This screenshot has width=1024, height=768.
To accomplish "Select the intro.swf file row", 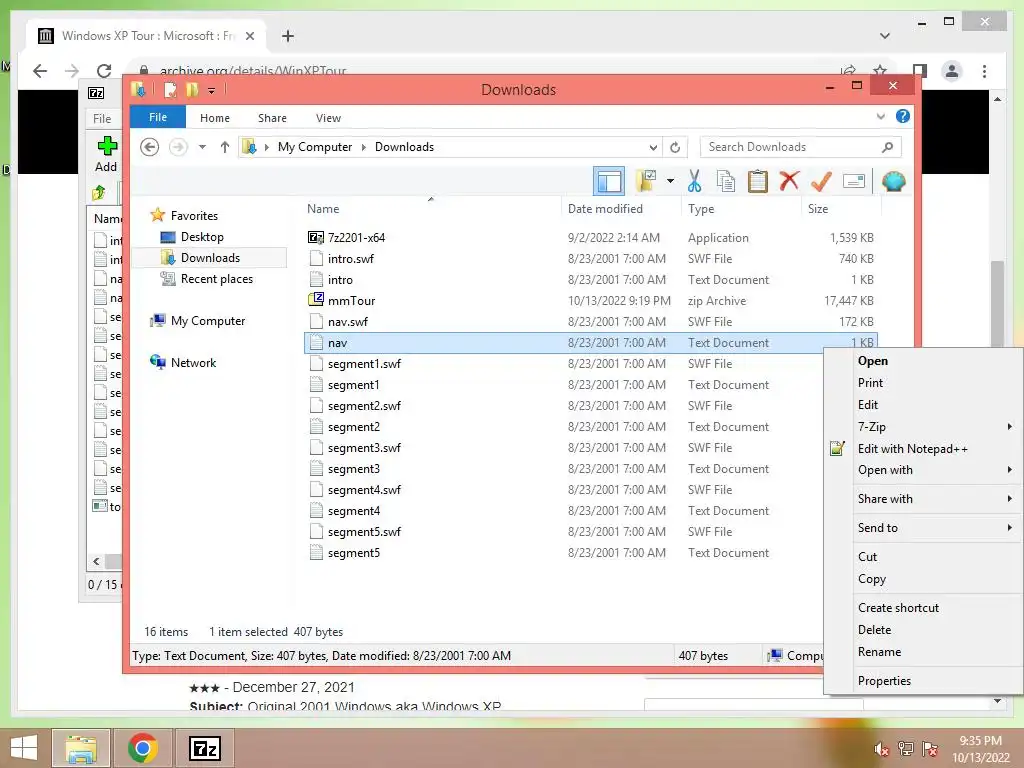I will point(590,259).
